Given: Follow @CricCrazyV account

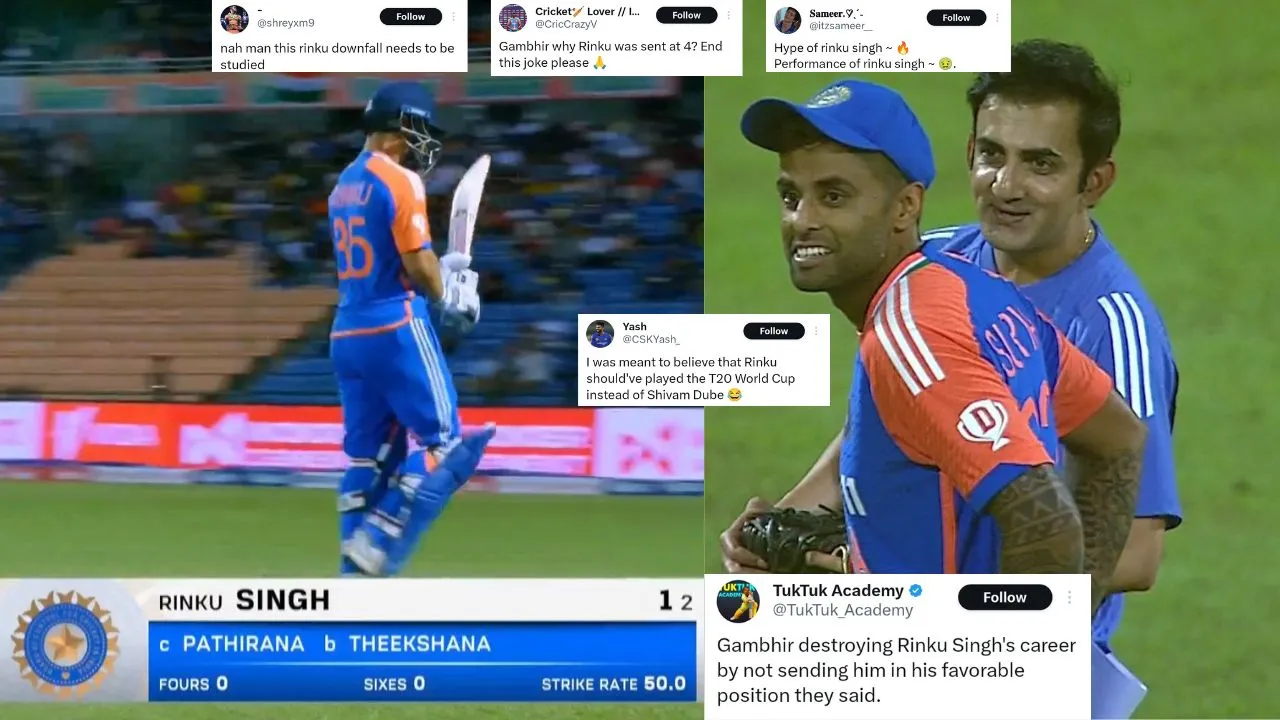Looking at the screenshot, I should [x=686, y=15].
